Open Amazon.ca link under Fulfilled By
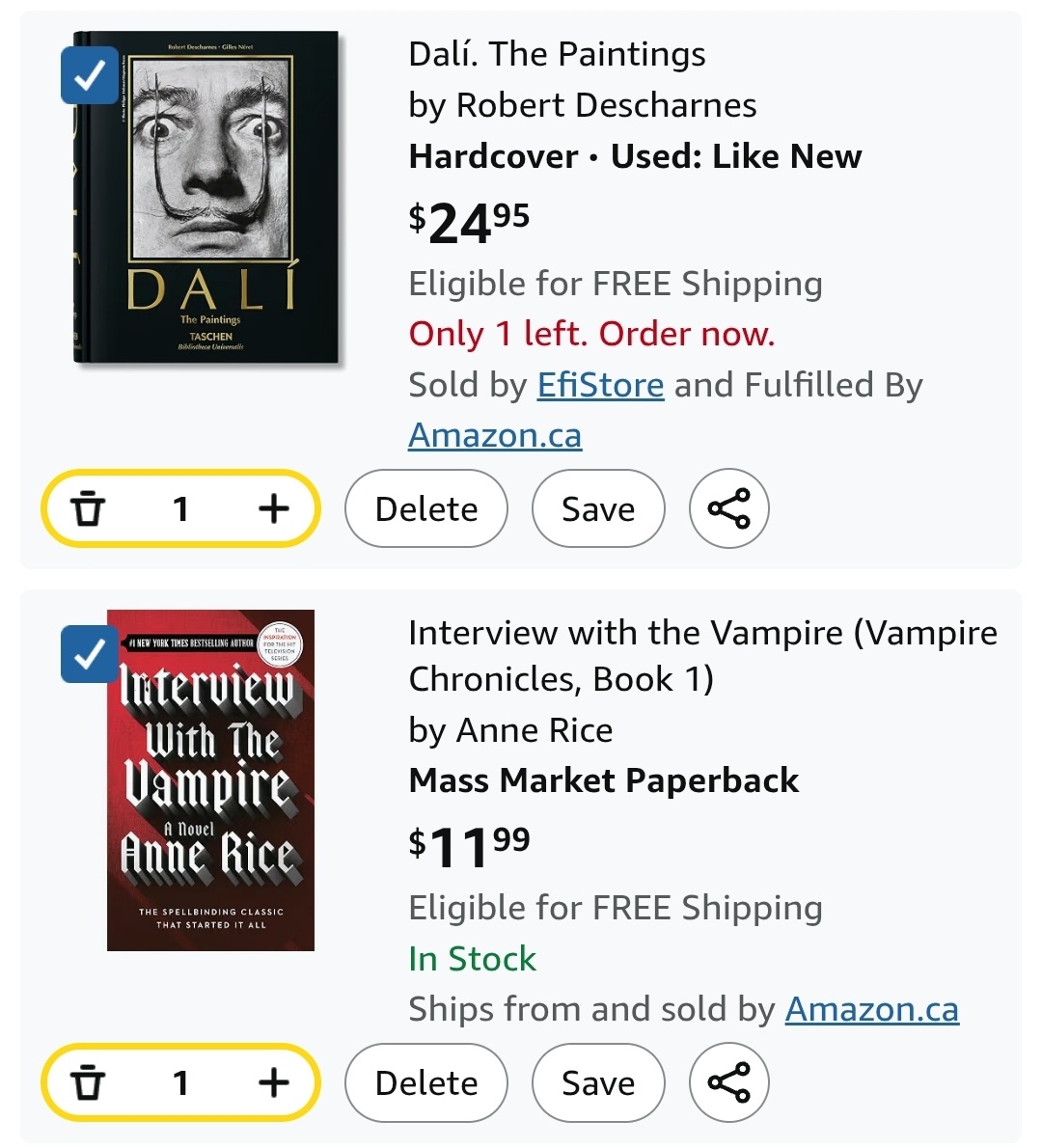Viewport: 1042px width, 1148px height. click(x=495, y=436)
